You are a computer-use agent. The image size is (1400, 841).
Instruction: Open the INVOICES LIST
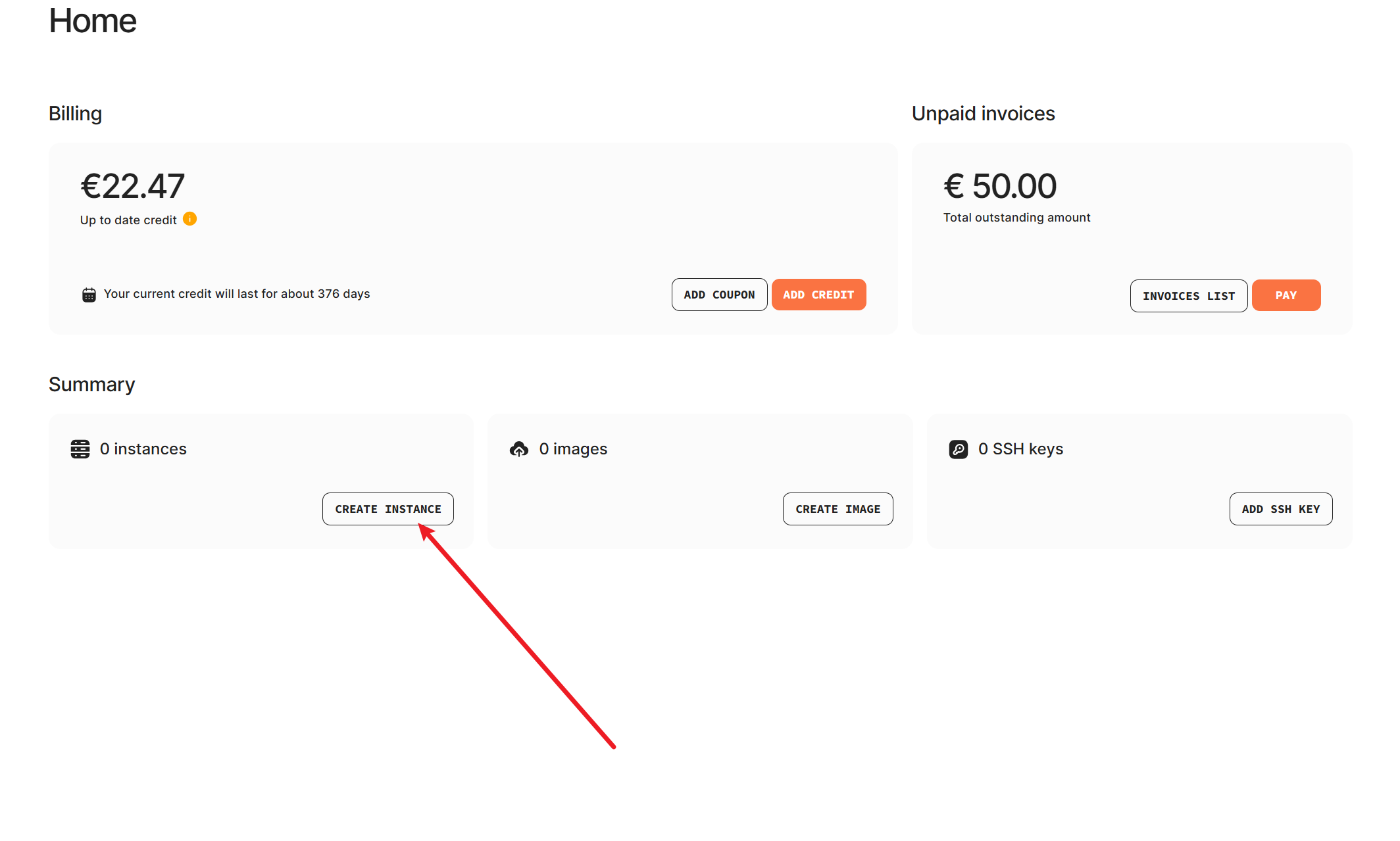(1188, 296)
